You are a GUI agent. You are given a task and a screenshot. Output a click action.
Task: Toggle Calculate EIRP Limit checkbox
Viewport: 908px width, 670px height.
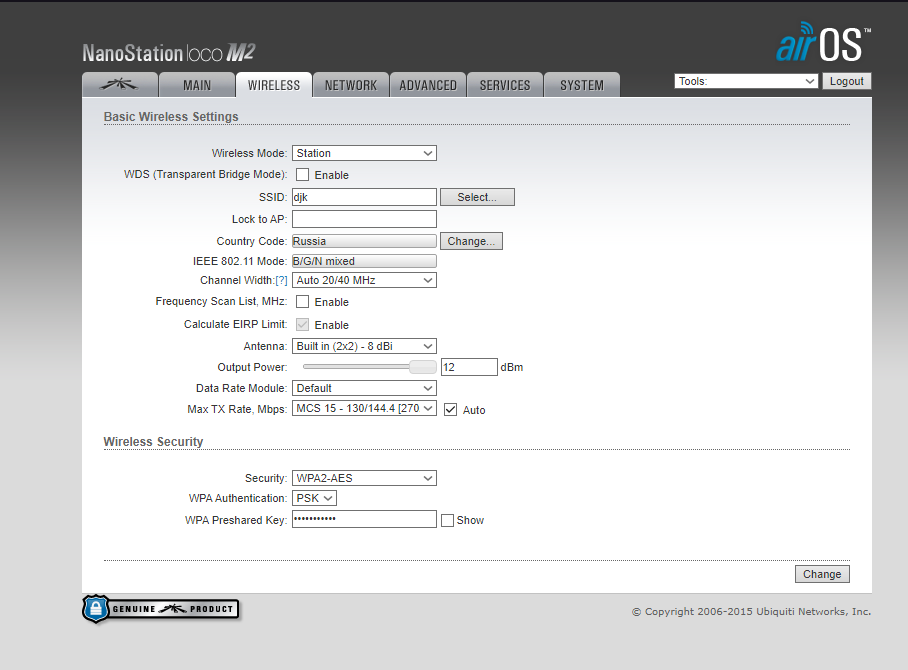(302, 324)
